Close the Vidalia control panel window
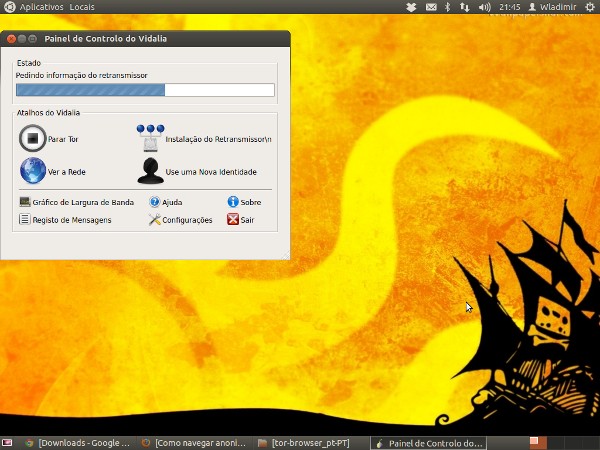This screenshot has height=450, width=600. click(x=11, y=39)
